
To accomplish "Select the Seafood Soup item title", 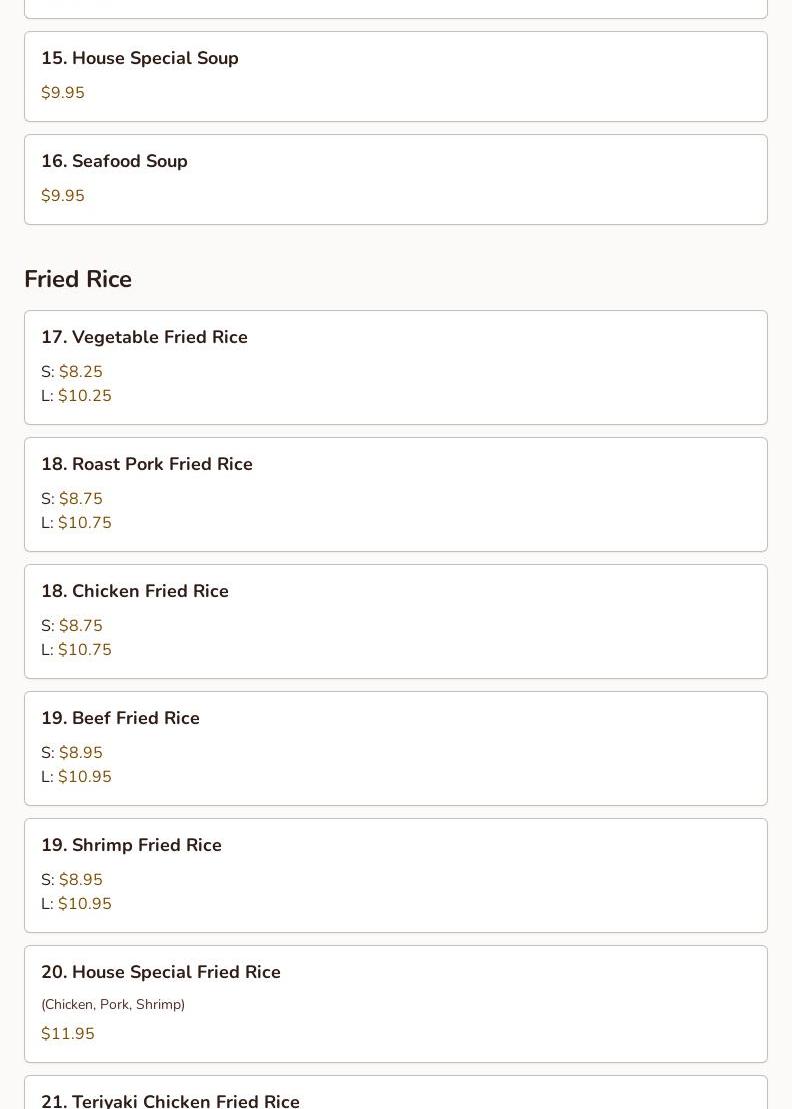I will click(x=114, y=161).
